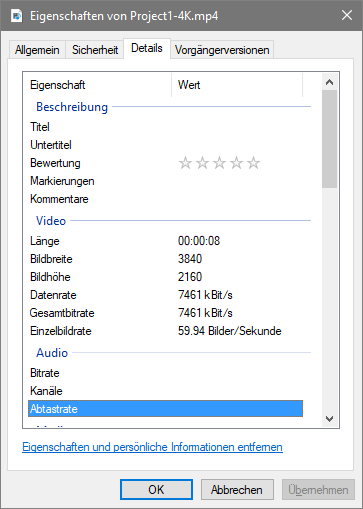
Task: Select the Details tab
Action: 147,48
